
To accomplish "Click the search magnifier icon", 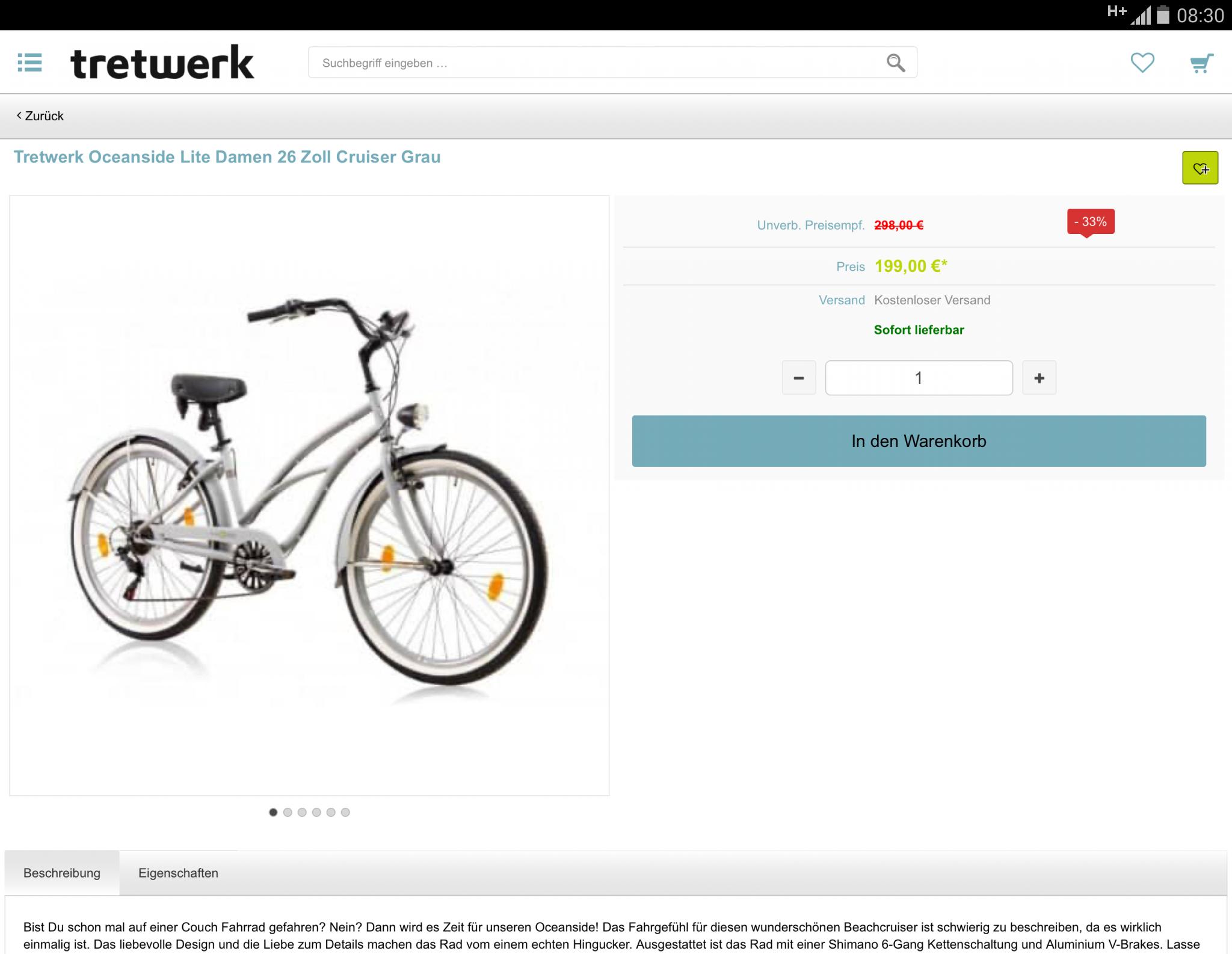I will [x=896, y=63].
